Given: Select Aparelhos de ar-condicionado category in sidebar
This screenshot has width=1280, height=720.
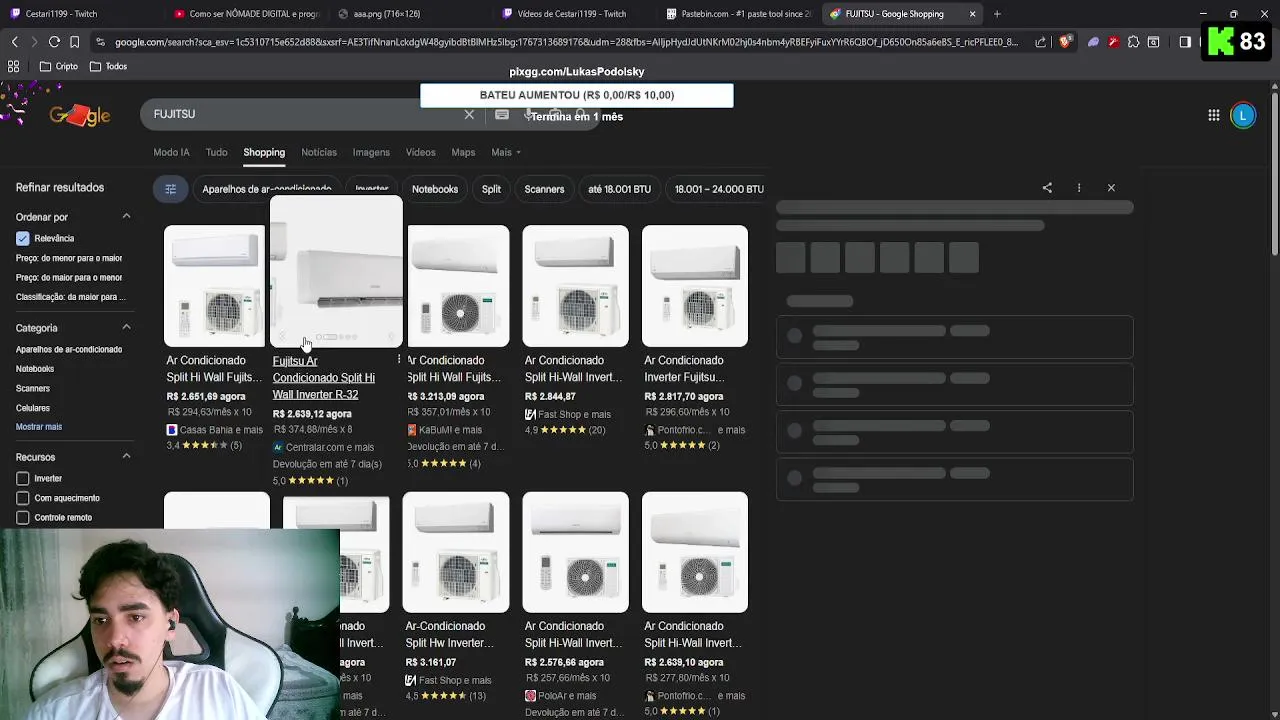Looking at the screenshot, I should (69, 350).
